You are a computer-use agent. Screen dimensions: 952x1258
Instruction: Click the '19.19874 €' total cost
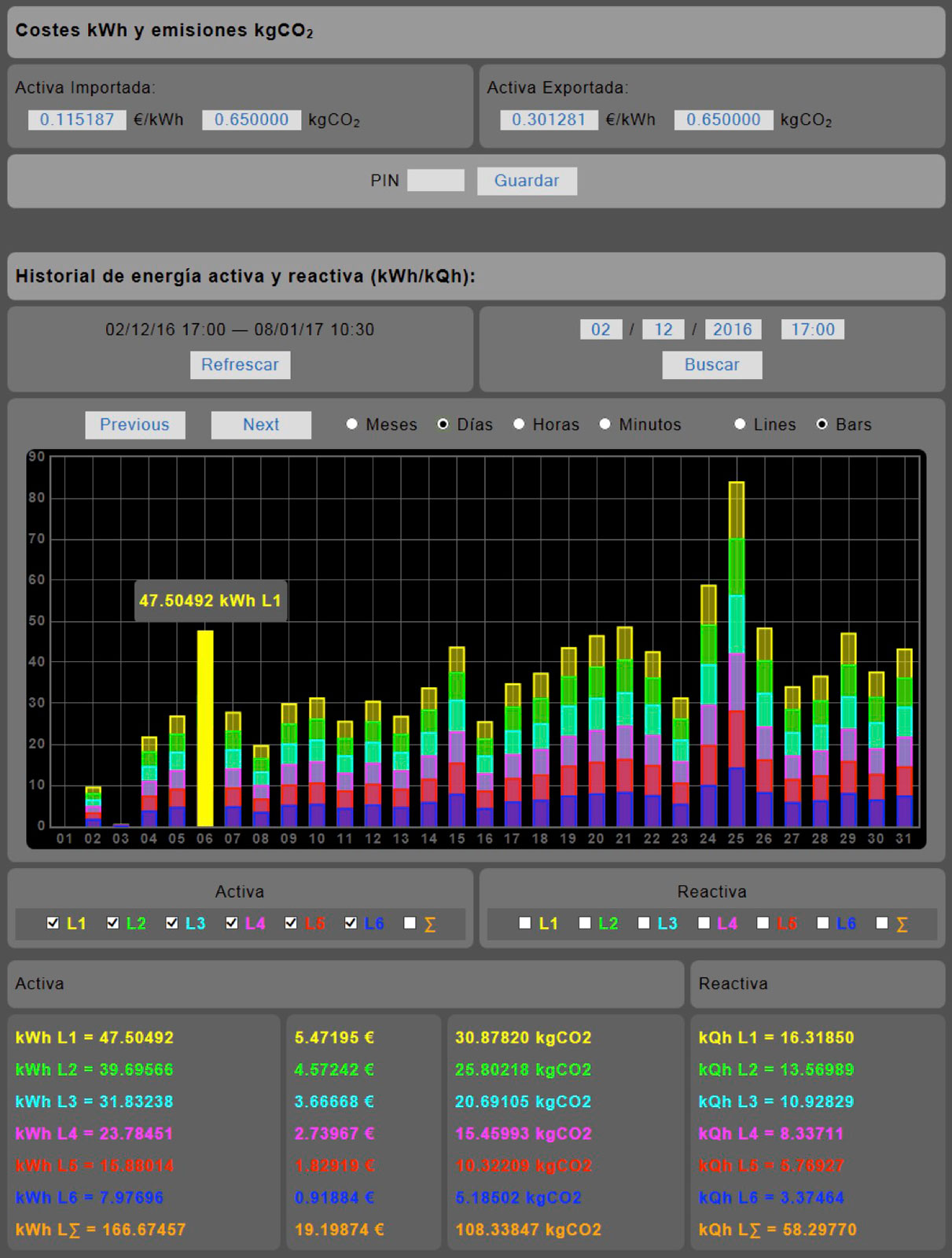click(339, 1230)
